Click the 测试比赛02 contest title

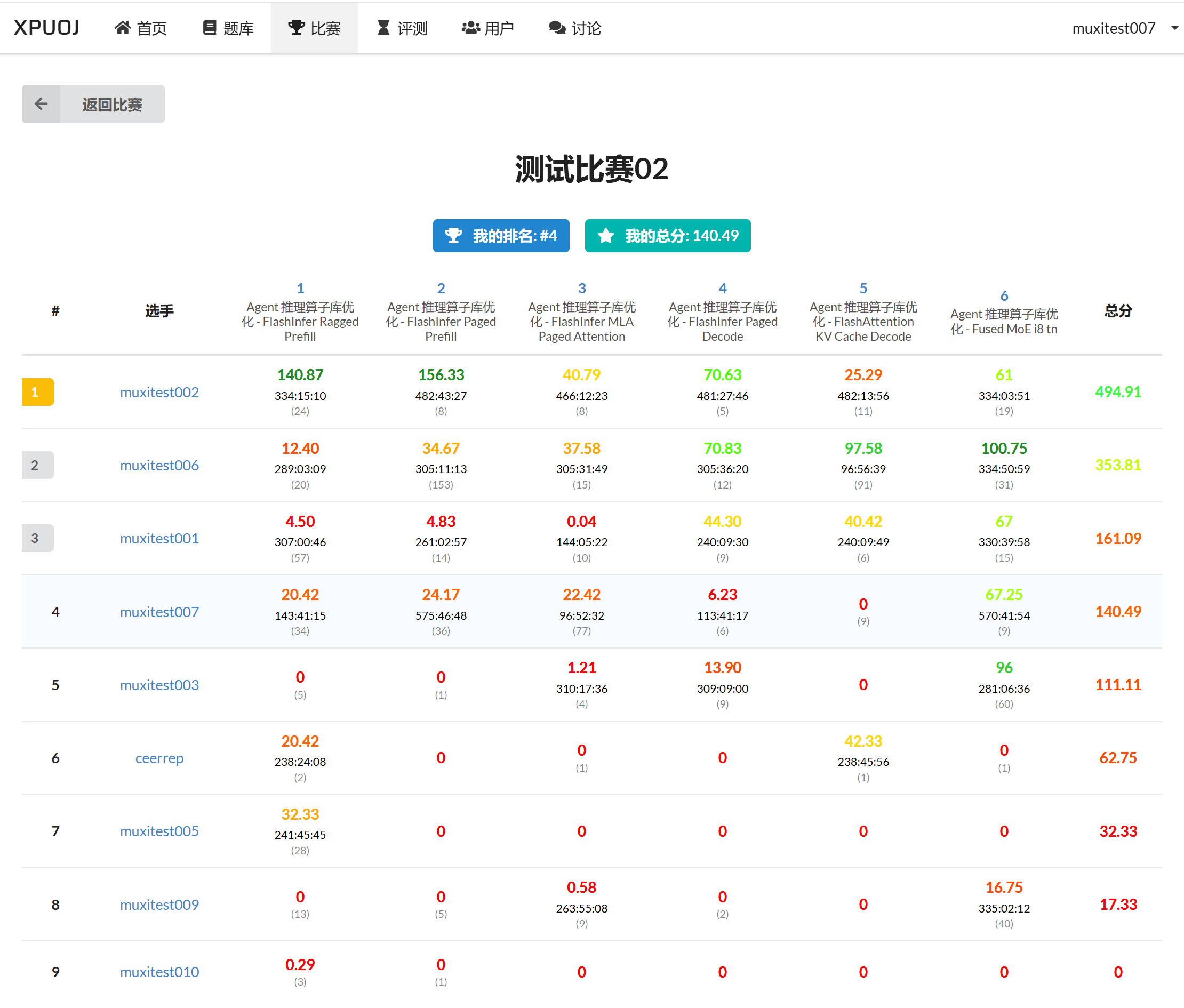point(592,169)
